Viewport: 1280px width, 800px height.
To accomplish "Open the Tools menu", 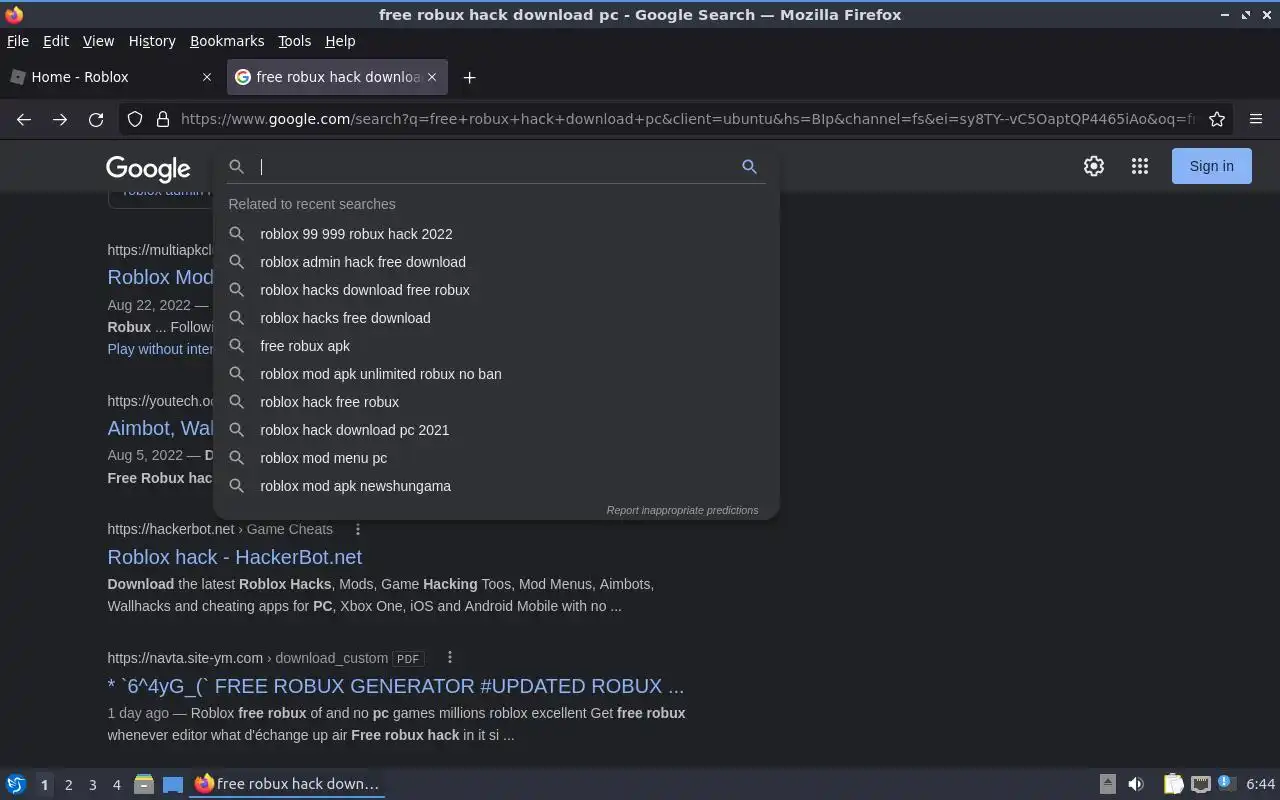I will pyautogui.click(x=294, y=41).
